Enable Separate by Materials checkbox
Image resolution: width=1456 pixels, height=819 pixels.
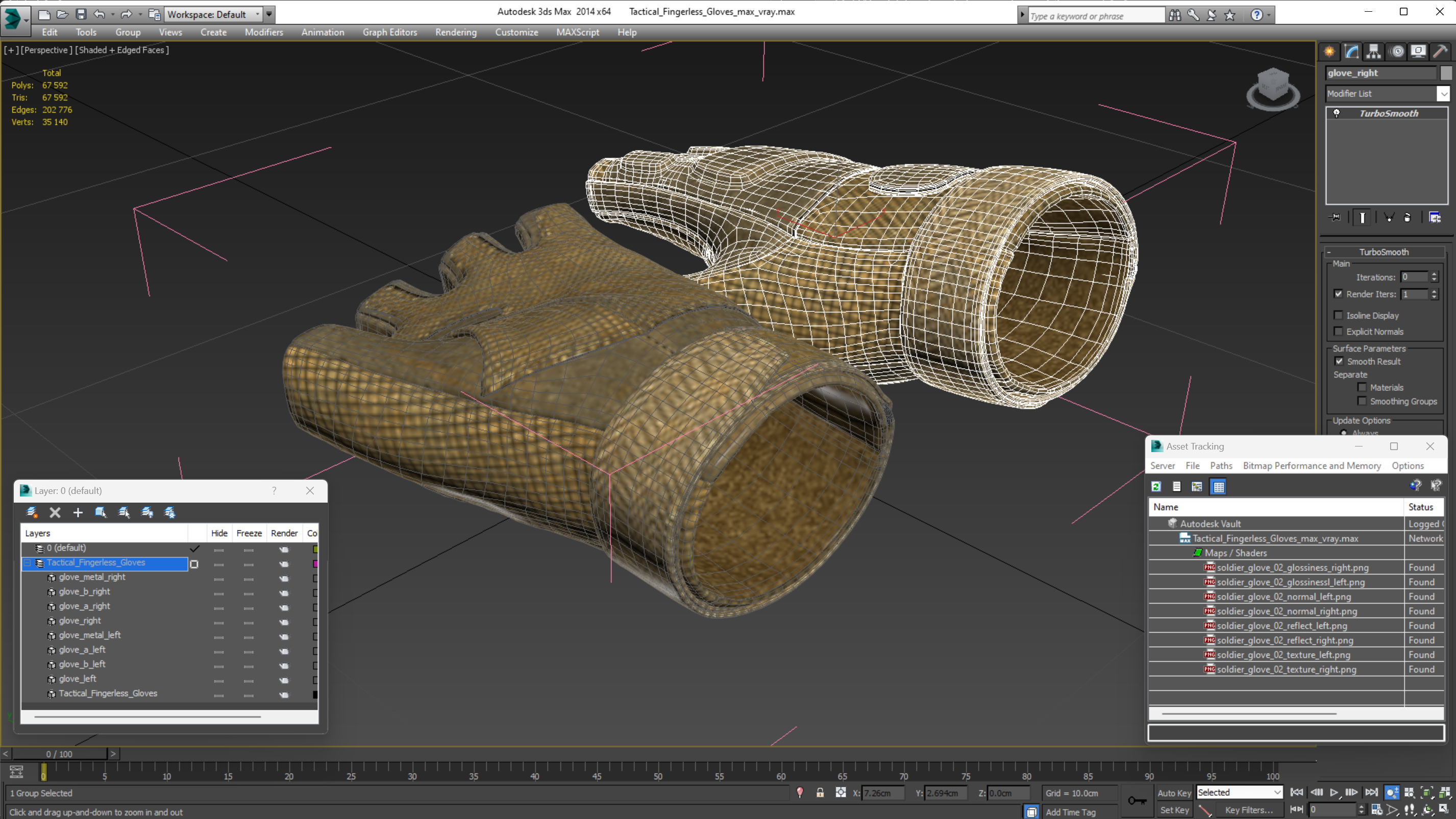point(1362,387)
